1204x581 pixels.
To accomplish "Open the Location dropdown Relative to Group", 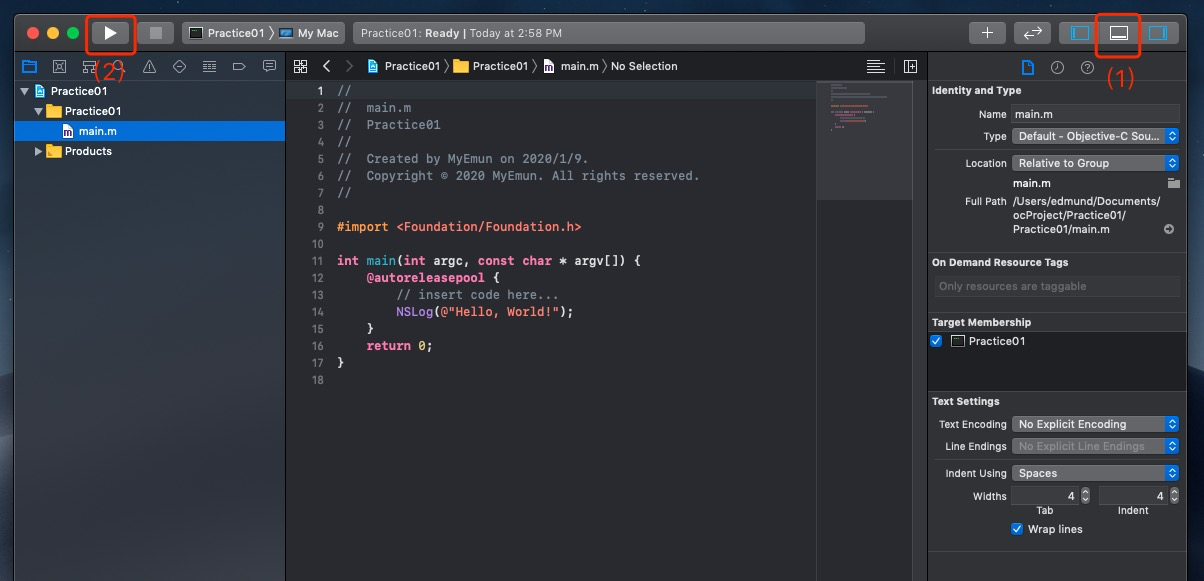I will click(x=1096, y=163).
